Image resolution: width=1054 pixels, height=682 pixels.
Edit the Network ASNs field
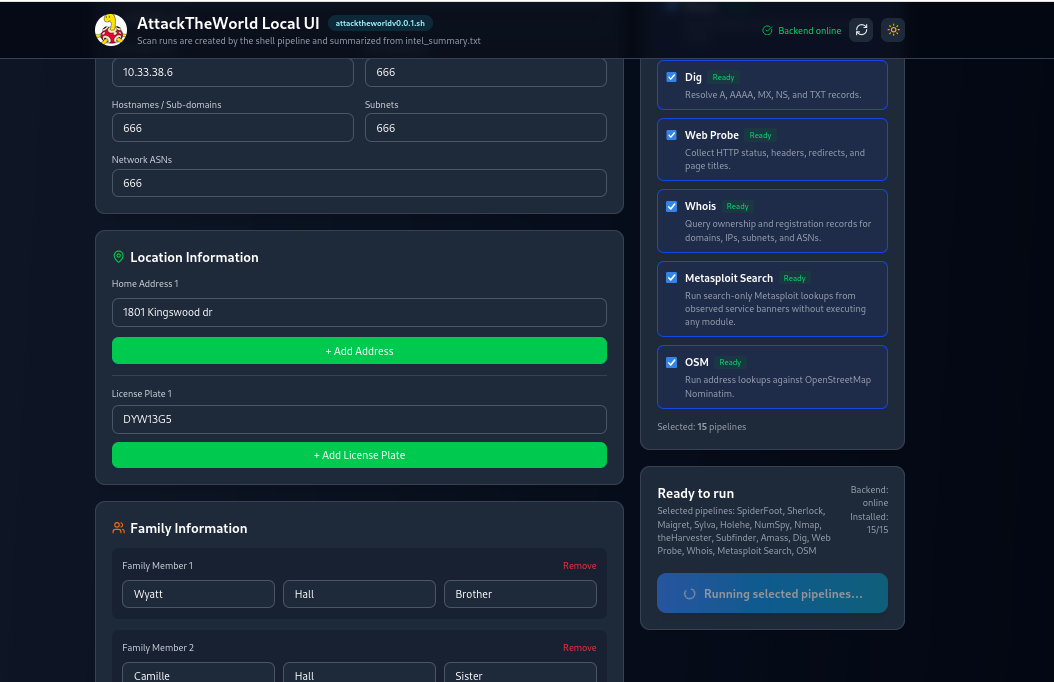pos(359,183)
